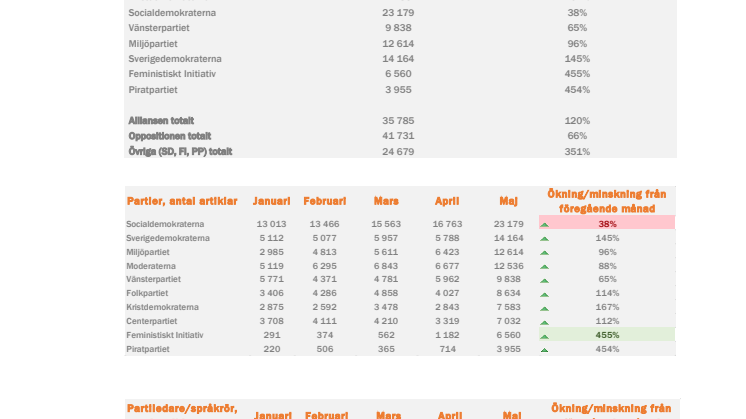Click the Moderaterna row label
This screenshot has height=419, width=746.
coord(151,266)
